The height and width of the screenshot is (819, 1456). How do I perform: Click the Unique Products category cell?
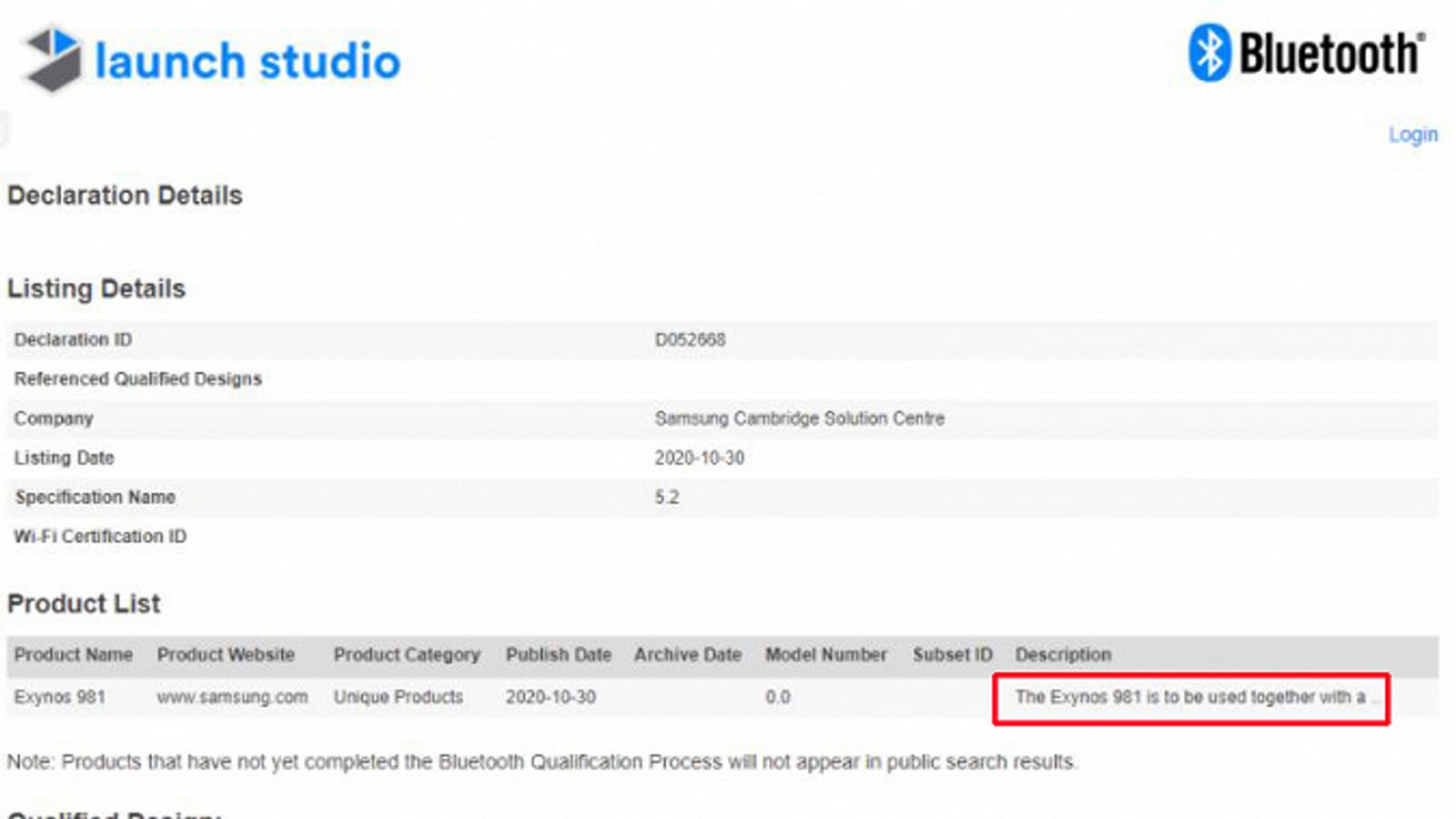398,697
